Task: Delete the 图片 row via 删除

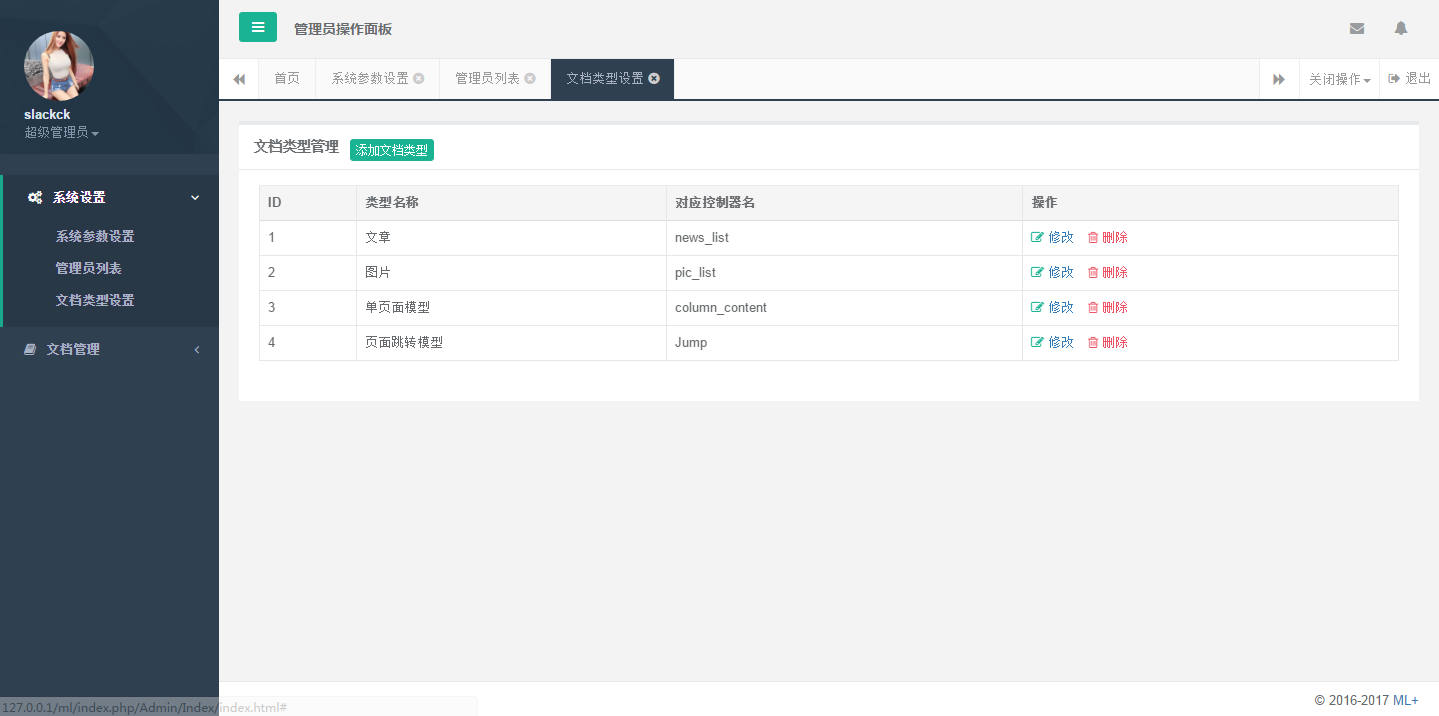Action: [1107, 273]
